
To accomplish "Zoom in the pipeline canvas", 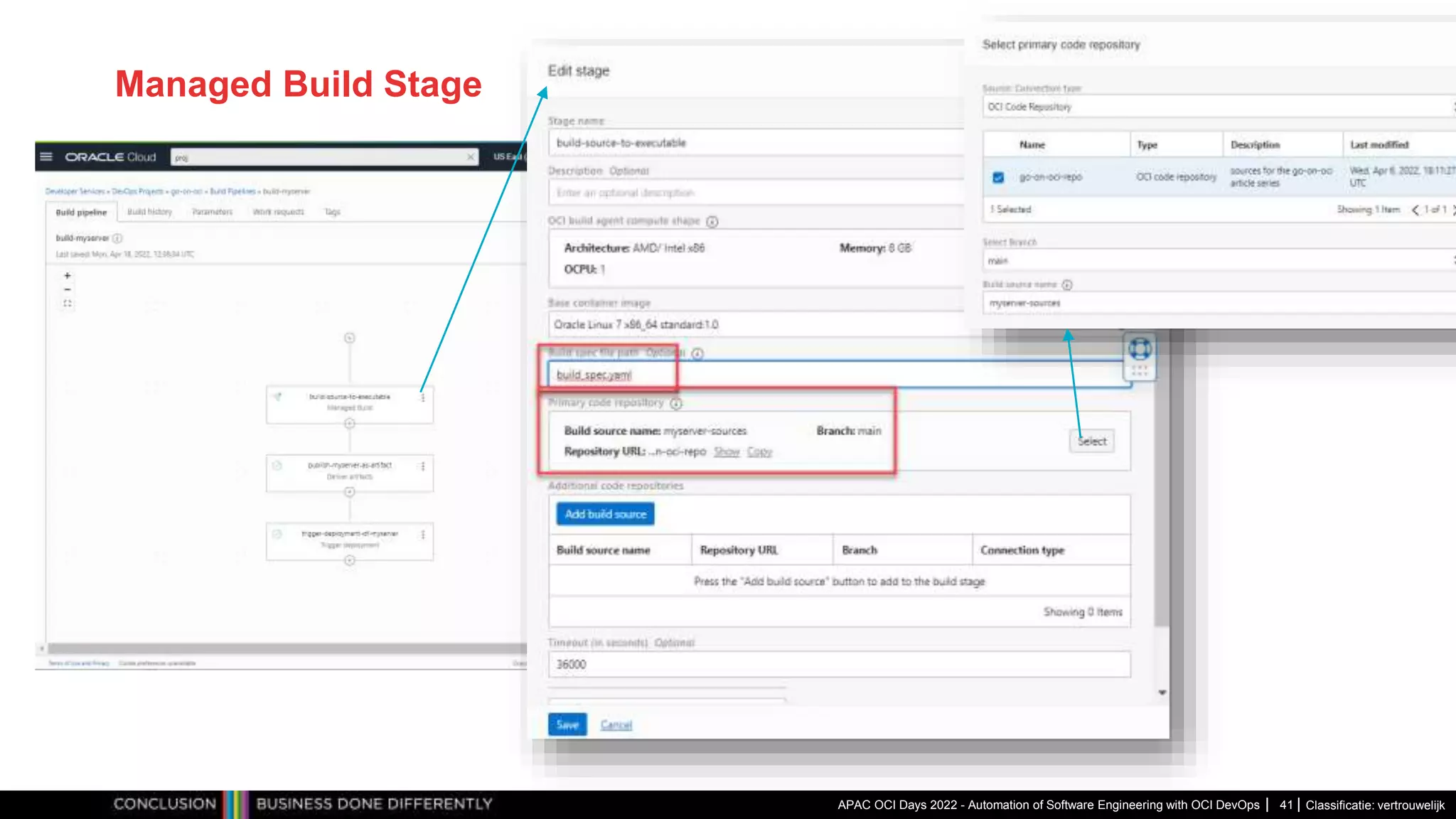I will [x=68, y=275].
